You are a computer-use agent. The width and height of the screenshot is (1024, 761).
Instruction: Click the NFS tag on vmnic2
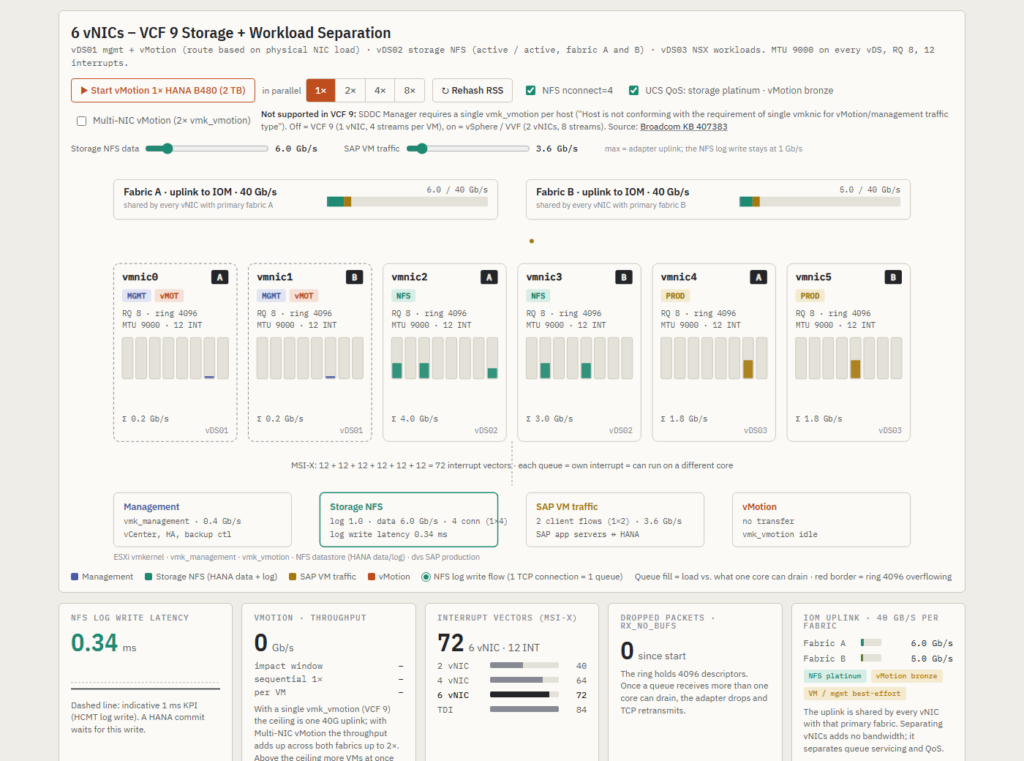coord(403,296)
